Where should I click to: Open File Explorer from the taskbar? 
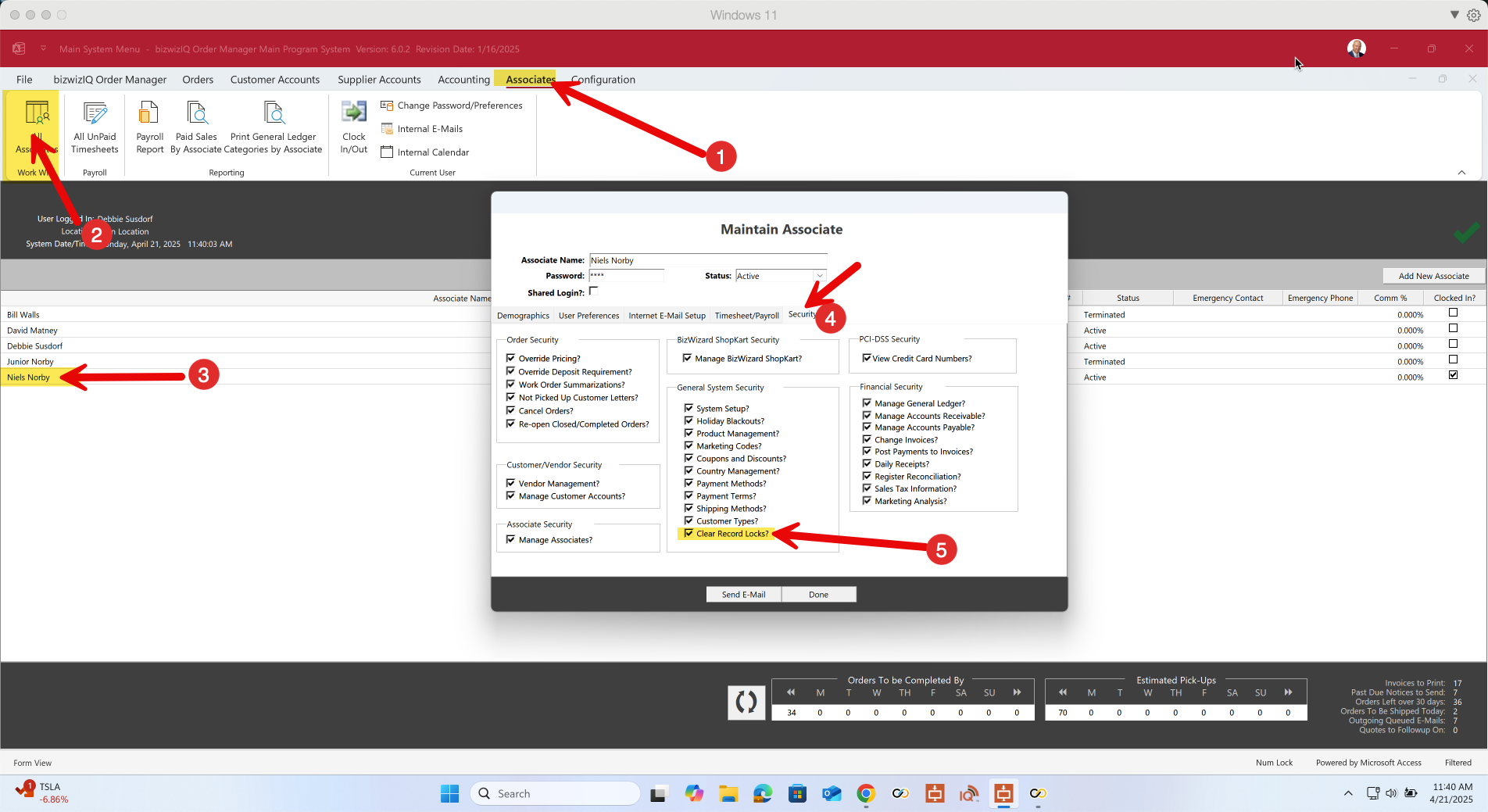[x=728, y=793]
